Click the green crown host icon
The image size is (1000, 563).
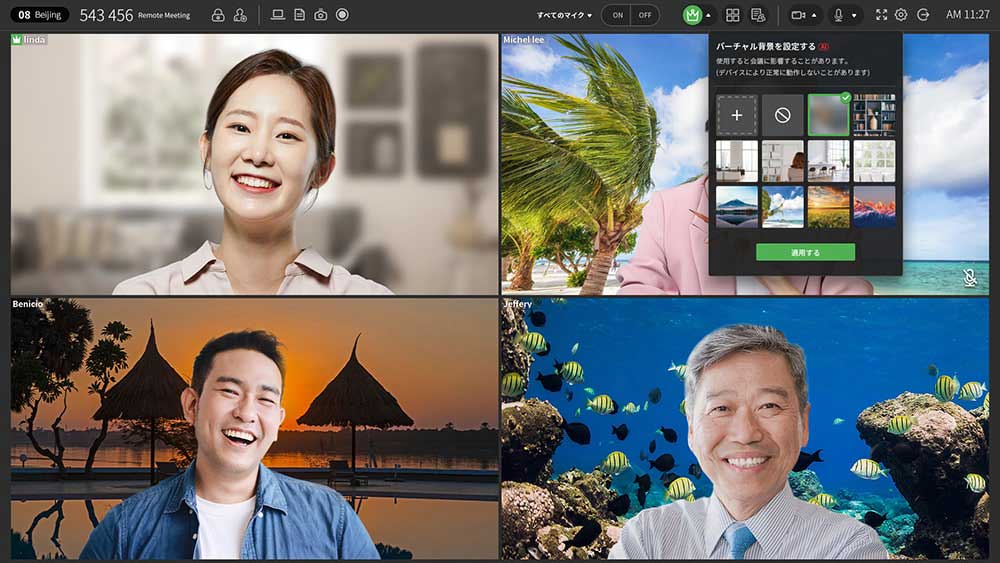point(692,15)
